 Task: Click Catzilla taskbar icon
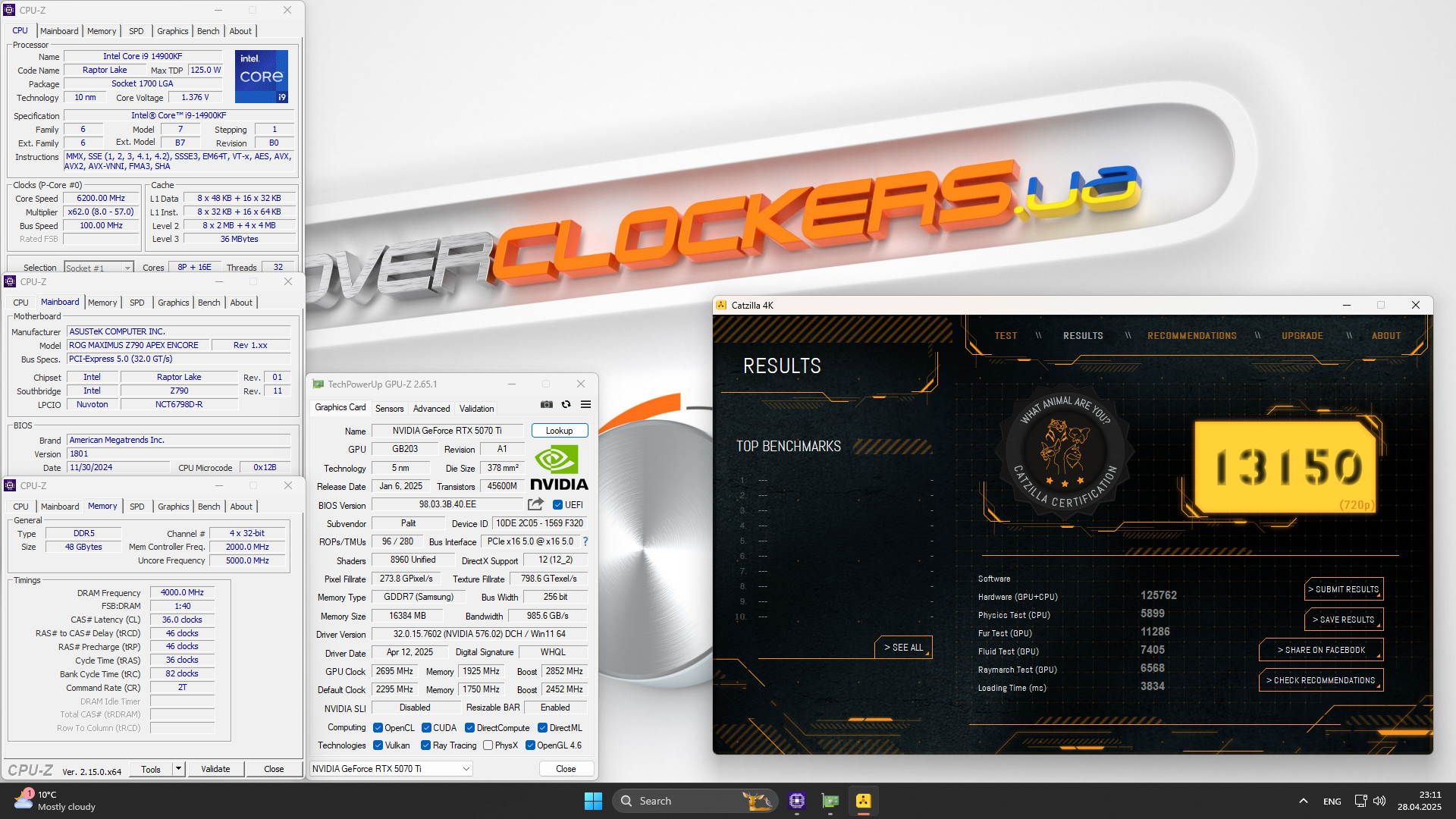coord(864,801)
